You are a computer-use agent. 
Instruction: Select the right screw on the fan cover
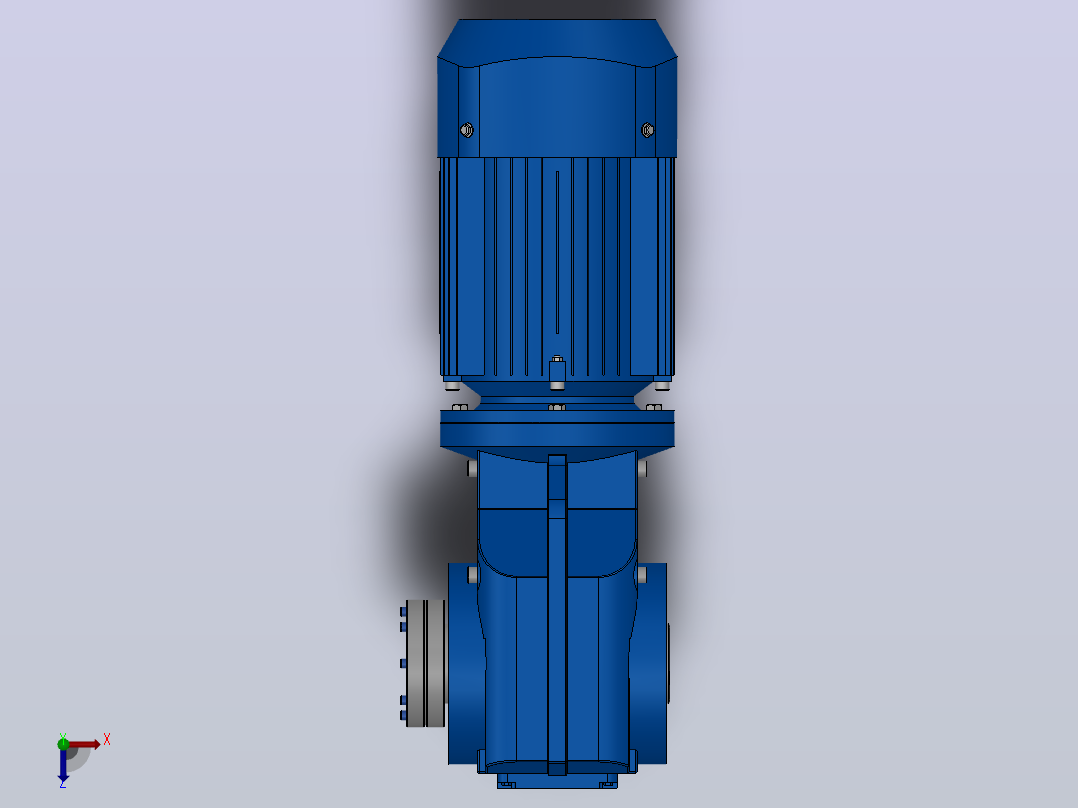(x=648, y=130)
